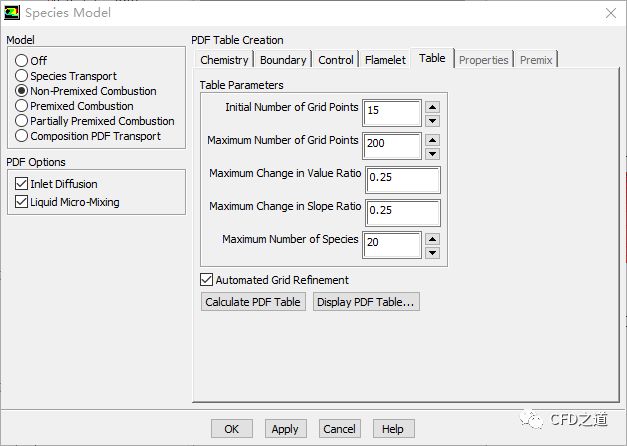The image size is (627, 446).
Task: Click the Maximum Change in Value Ratio field
Action: 403,180
